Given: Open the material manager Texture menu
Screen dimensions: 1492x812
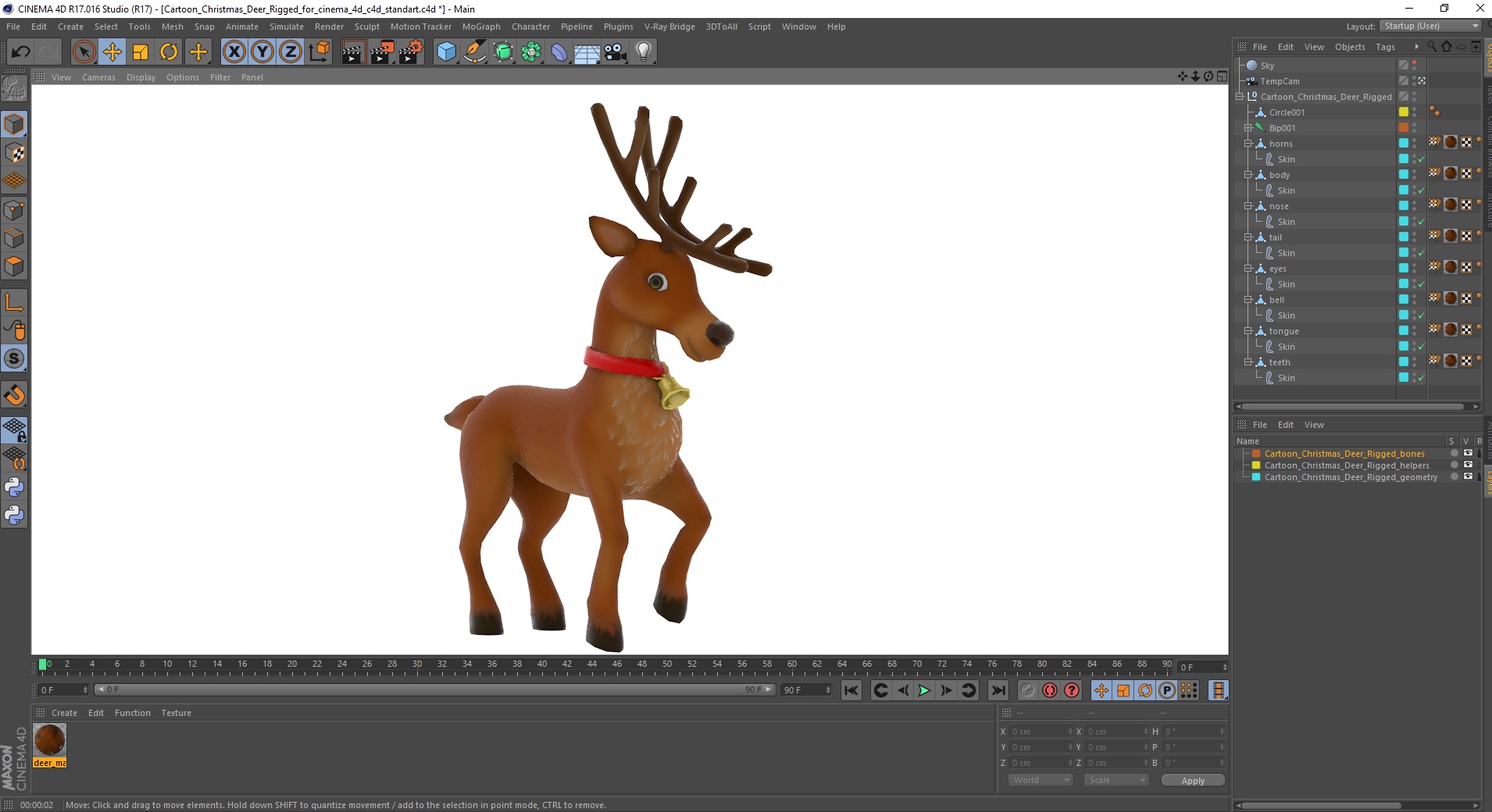Looking at the screenshot, I should pos(176,713).
